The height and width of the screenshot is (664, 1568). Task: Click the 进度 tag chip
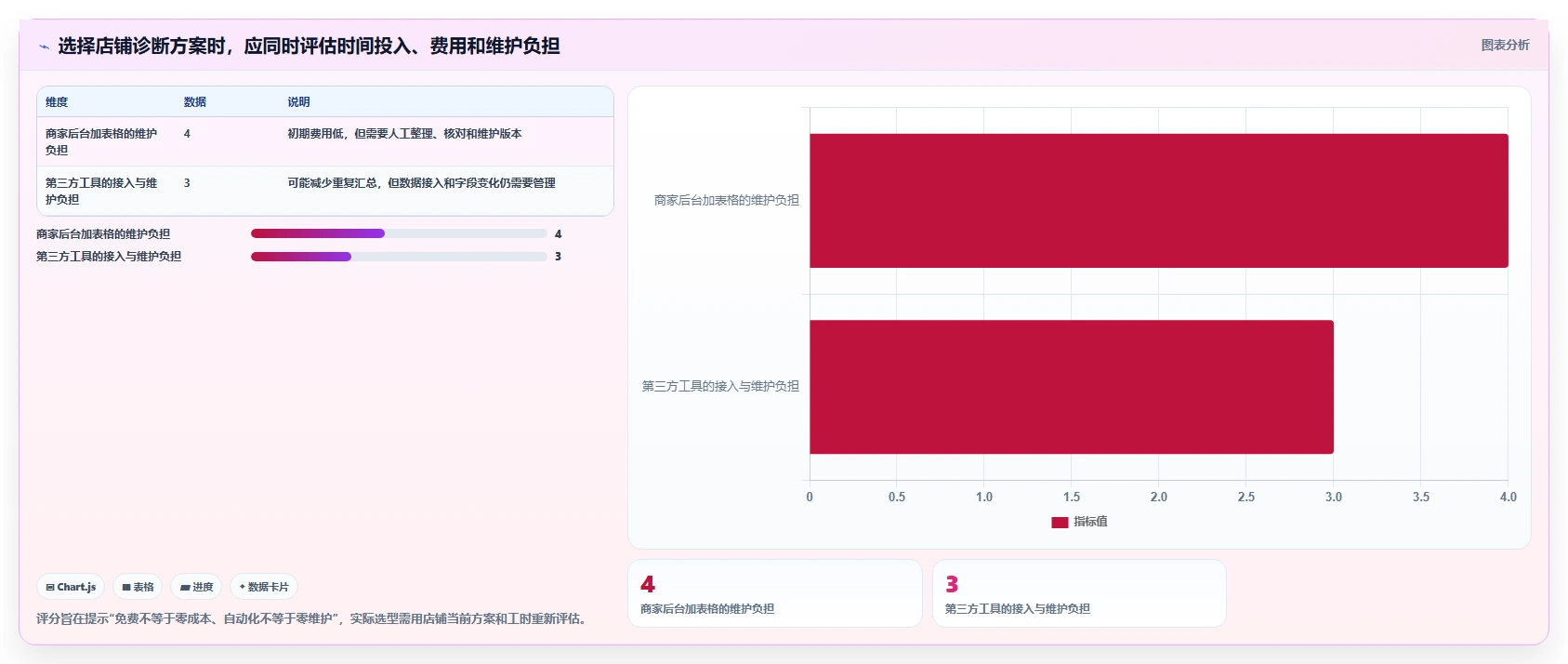point(196,587)
